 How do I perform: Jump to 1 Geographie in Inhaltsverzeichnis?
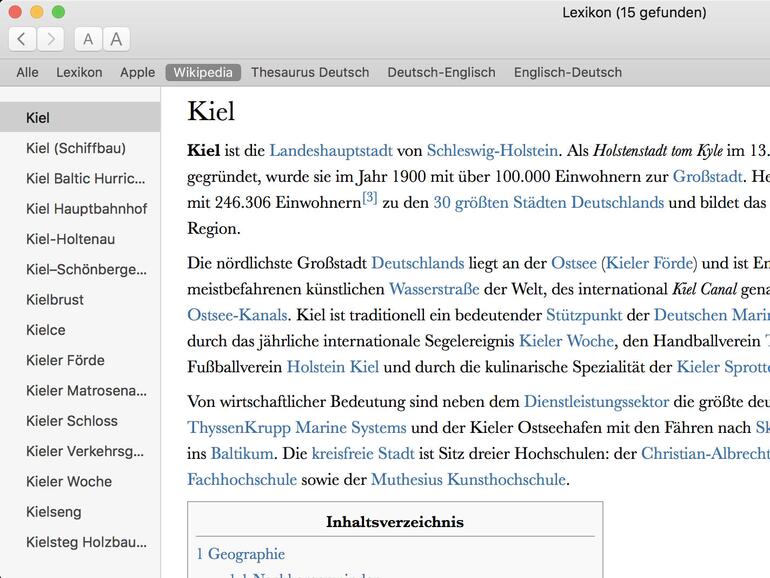[x=241, y=554]
